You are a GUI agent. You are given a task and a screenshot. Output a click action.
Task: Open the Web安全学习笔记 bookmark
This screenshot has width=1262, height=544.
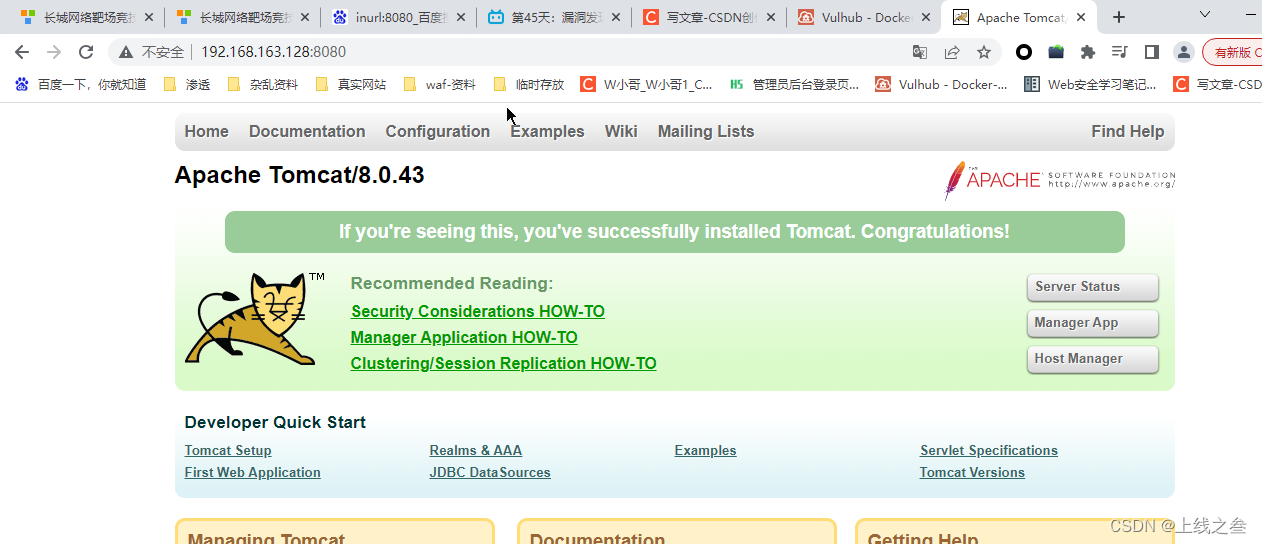click(x=1091, y=85)
